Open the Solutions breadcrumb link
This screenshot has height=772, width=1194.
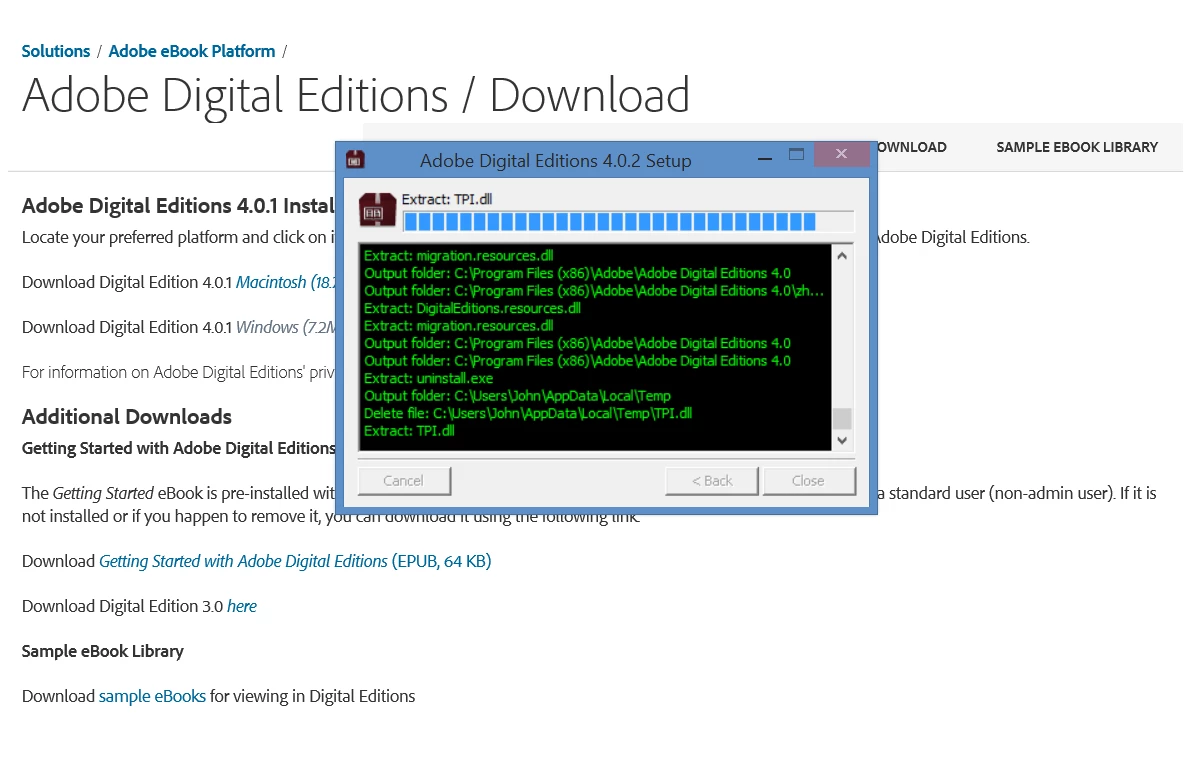56,51
